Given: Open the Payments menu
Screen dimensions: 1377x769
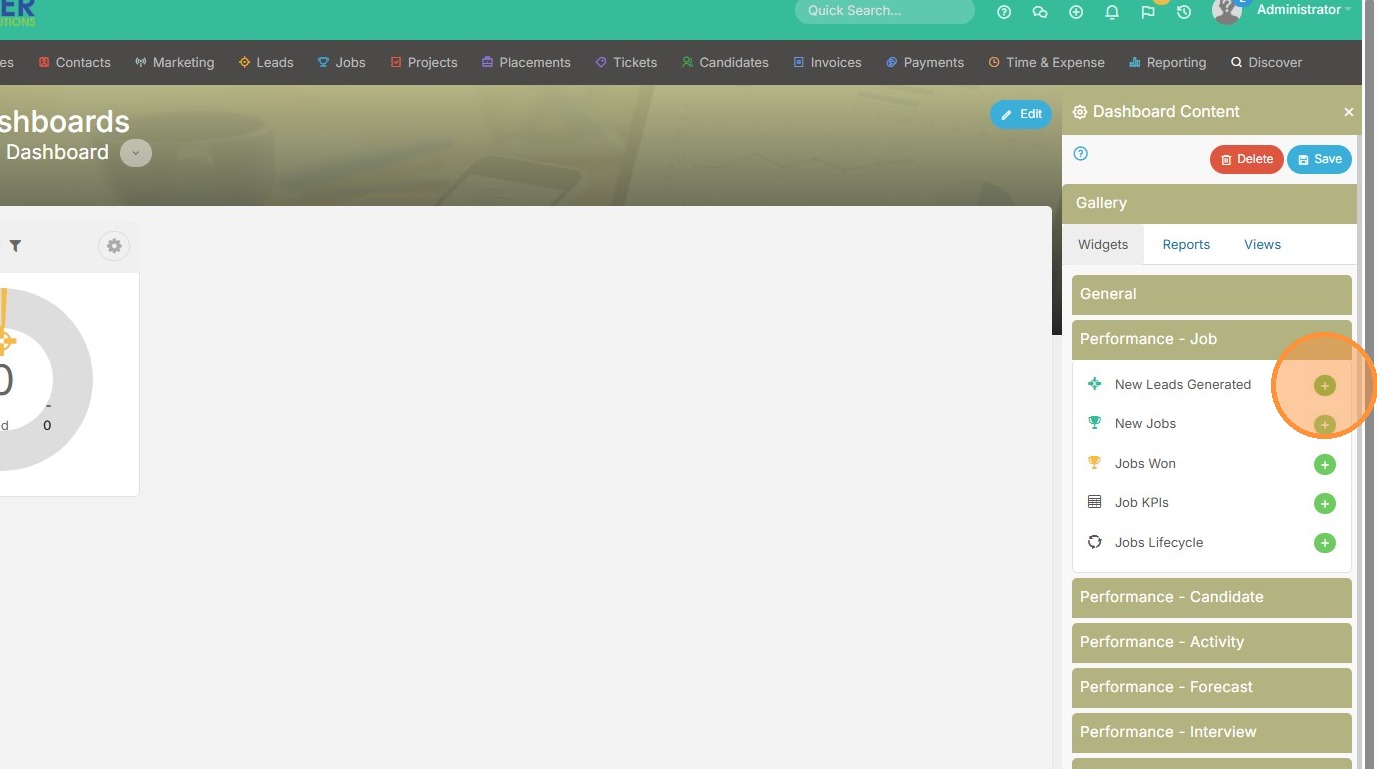Looking at the screenshot, I should [x=925, y=62].
